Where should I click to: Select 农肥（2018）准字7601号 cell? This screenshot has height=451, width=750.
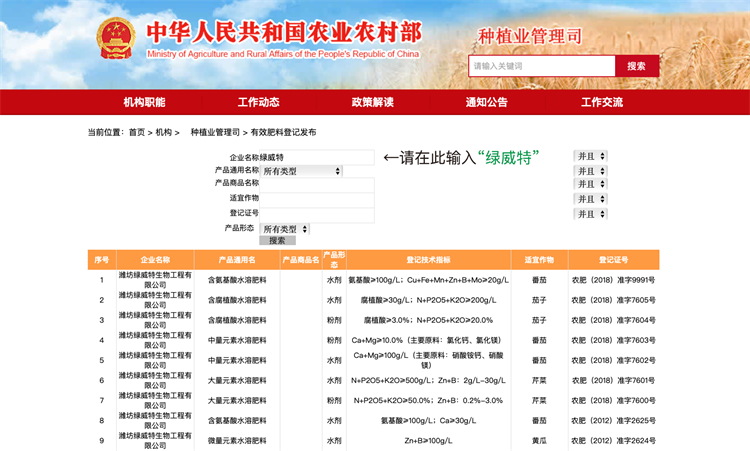[x=614, y=380]
